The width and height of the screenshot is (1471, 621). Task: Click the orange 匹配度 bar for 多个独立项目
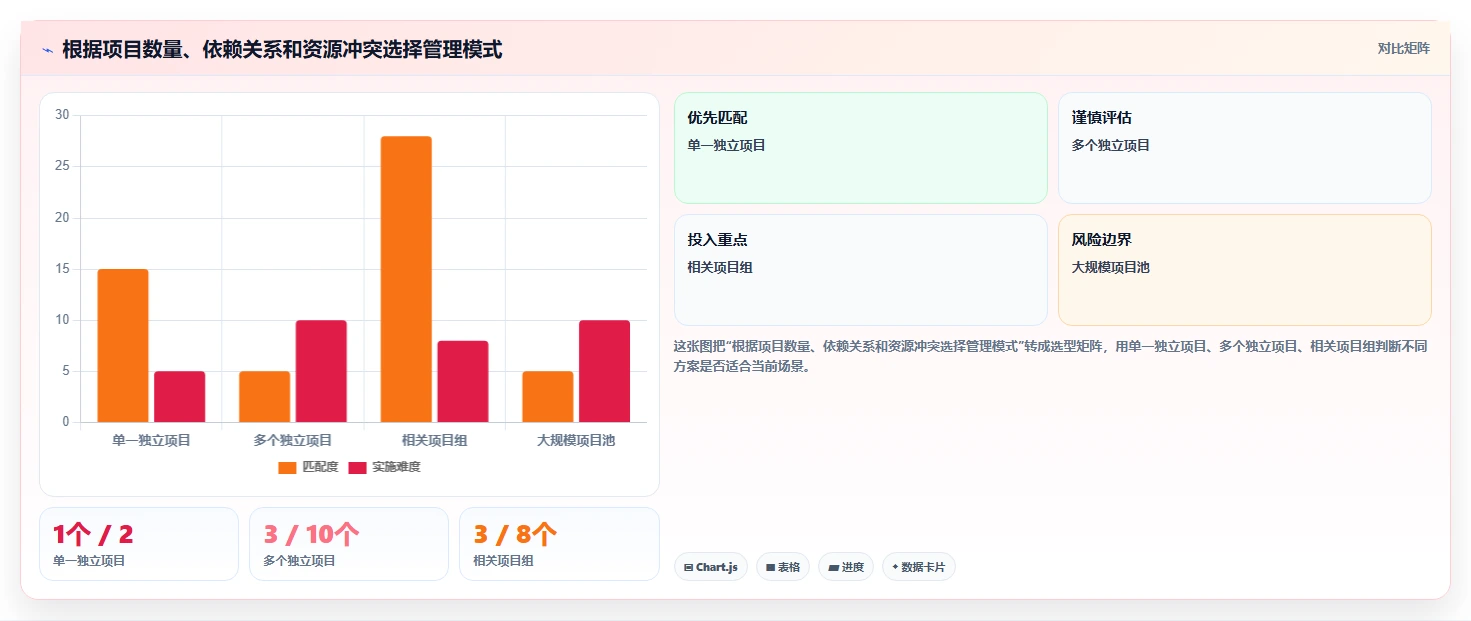(x=265, y=397)
